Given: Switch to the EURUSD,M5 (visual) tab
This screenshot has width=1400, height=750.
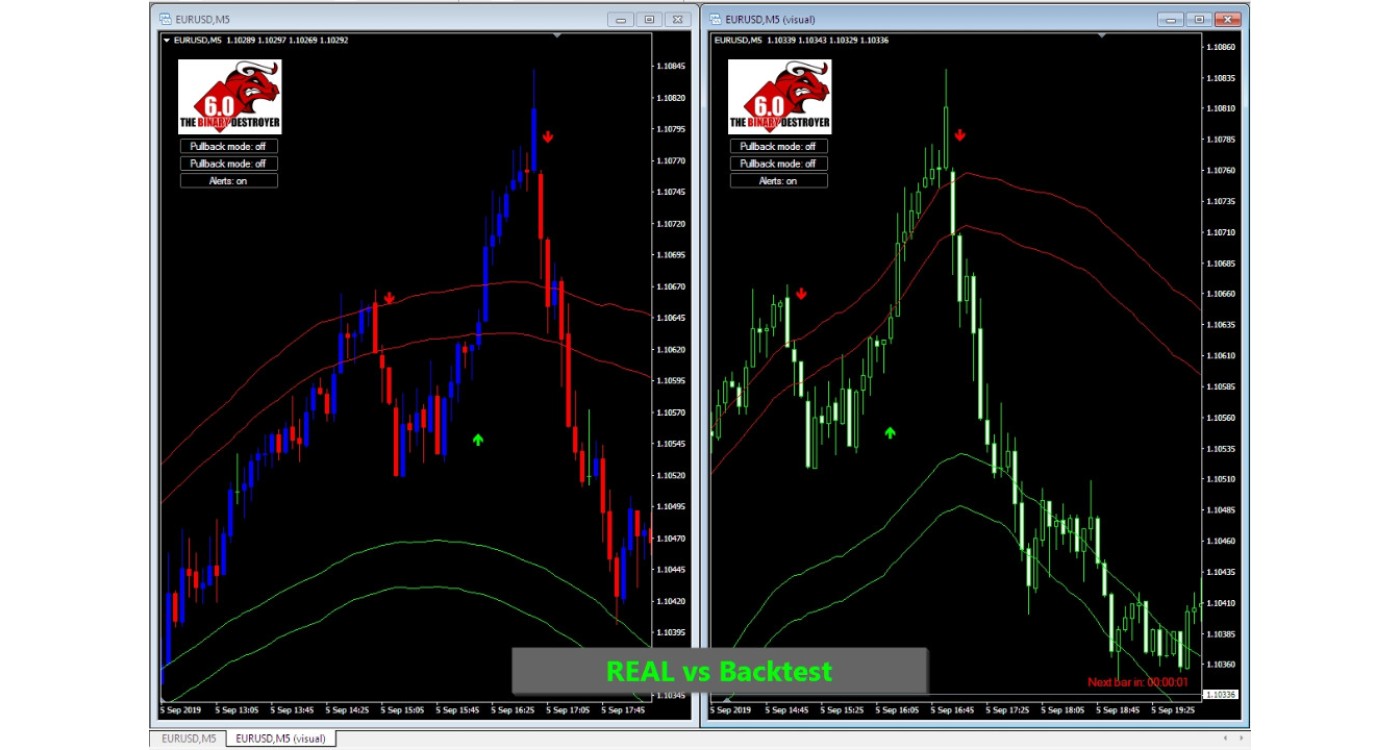Looking at the screenshot, I should click(x=281, y=739).
